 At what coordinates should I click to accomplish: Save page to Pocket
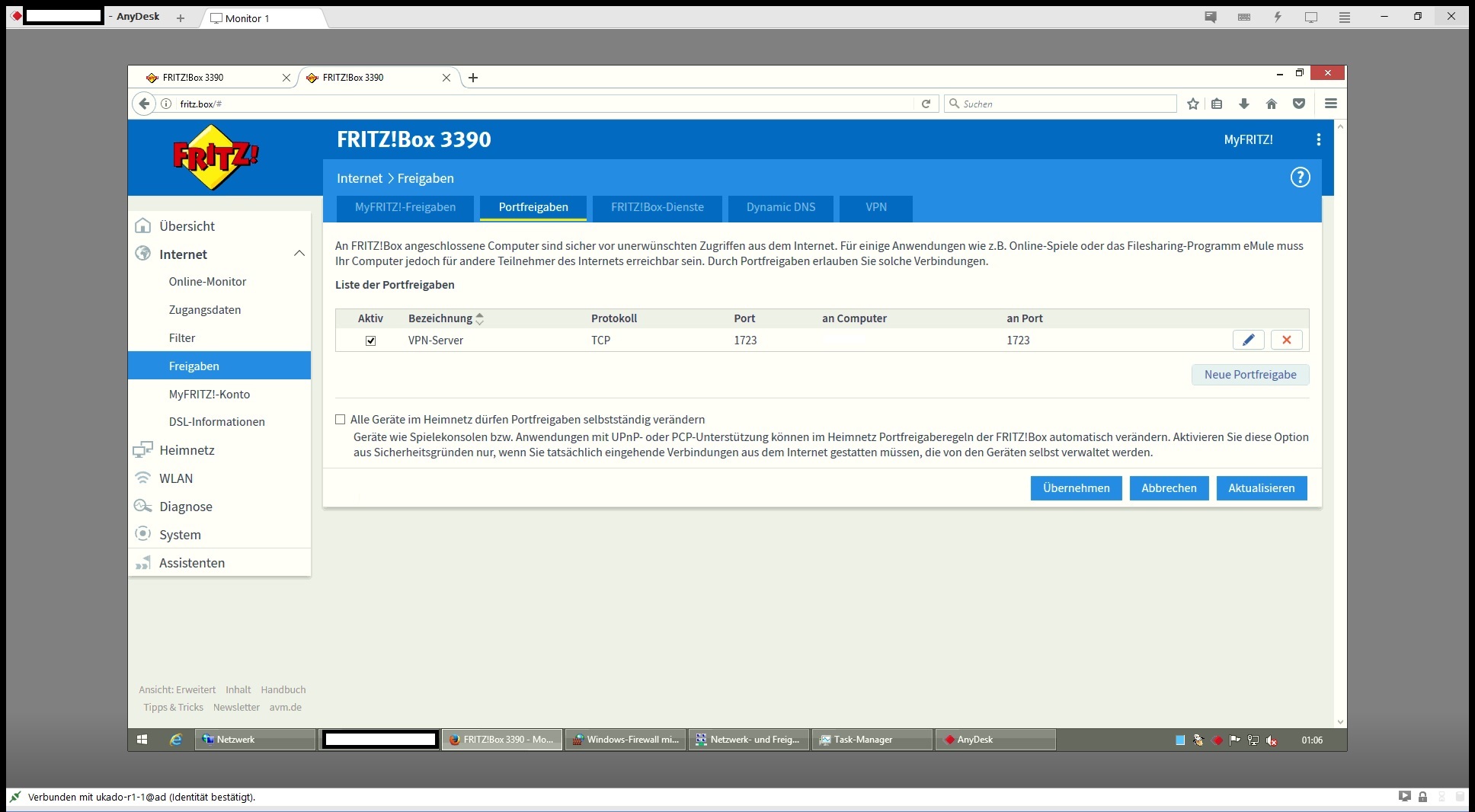click(1299, 104)
